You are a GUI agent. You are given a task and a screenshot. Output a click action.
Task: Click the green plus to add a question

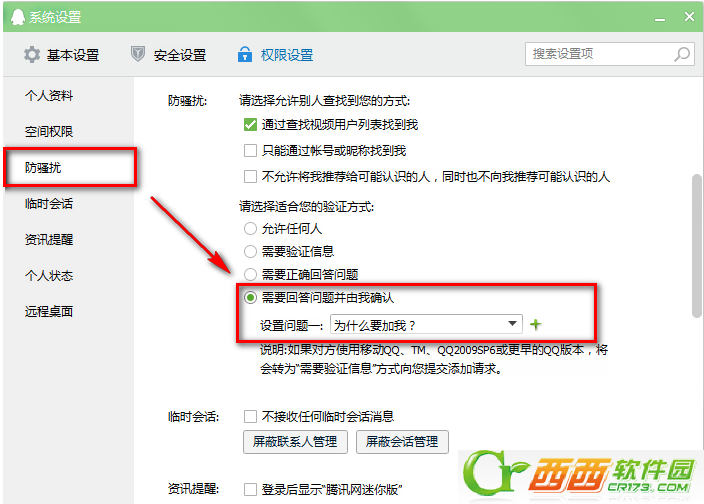tap(535, 324)
